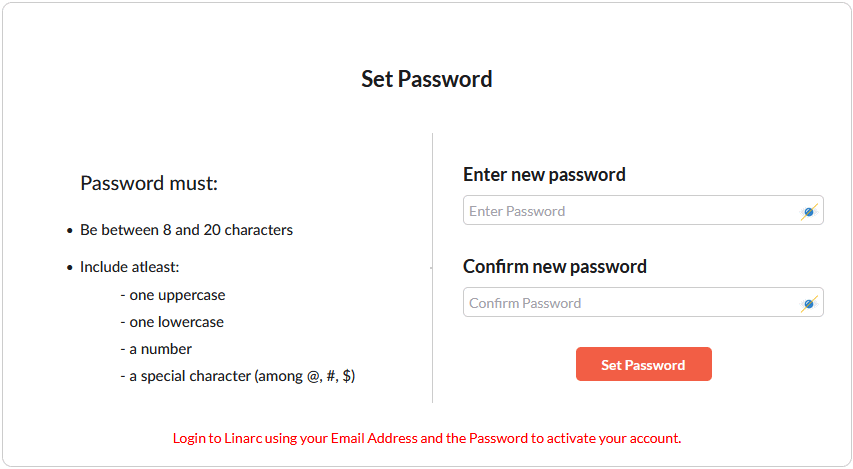Click the Confirm new password label

[555, 267]
